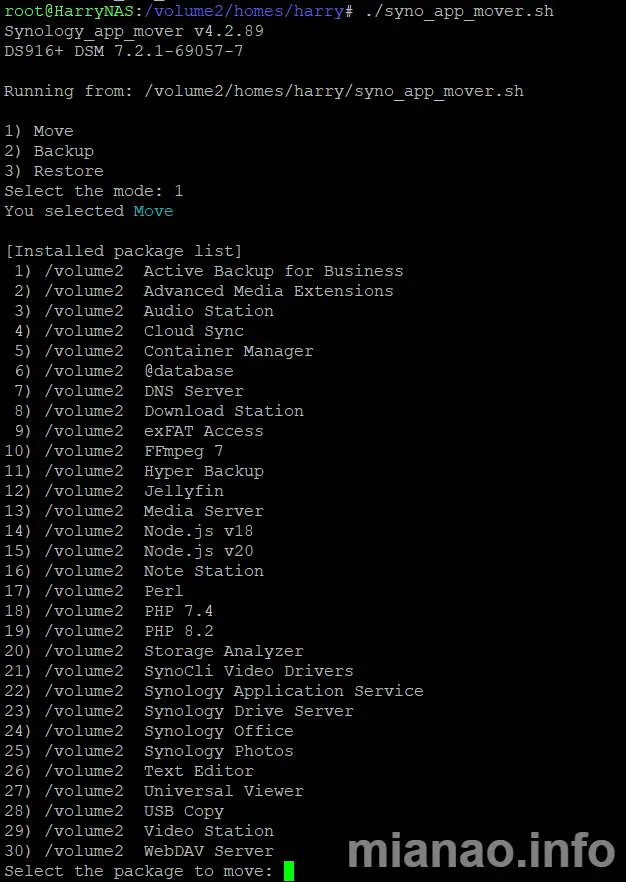Click the "2) Backup" mode option
626x882 pixels.
tap(49, 151)
